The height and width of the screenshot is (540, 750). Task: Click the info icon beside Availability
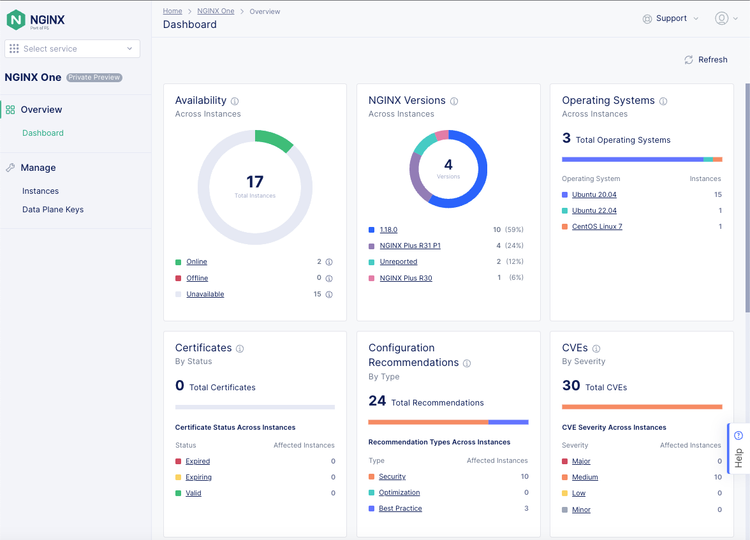point(235,101)
